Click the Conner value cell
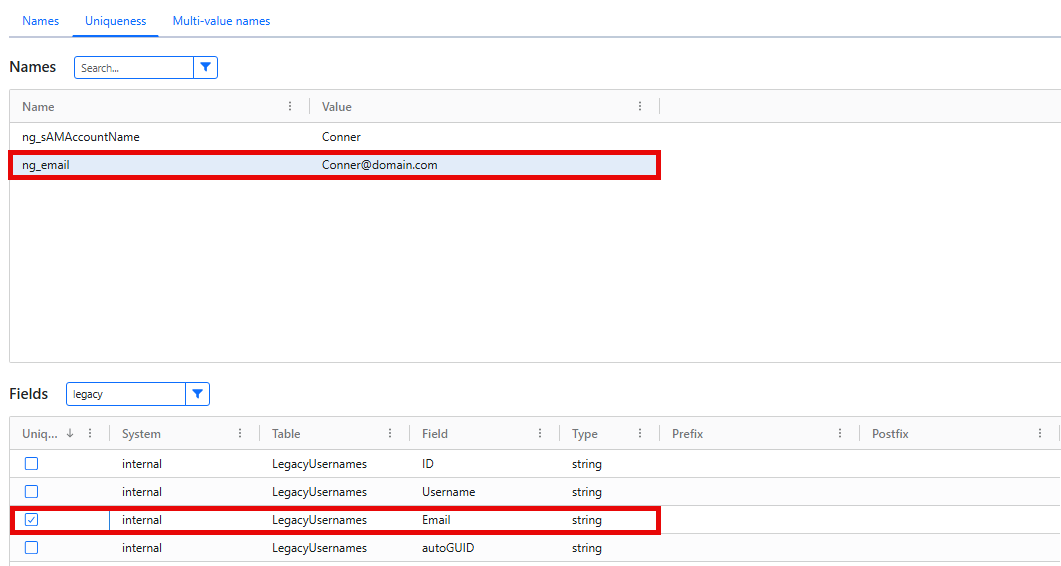1061x566 pixels. click(x=341, y=137)
